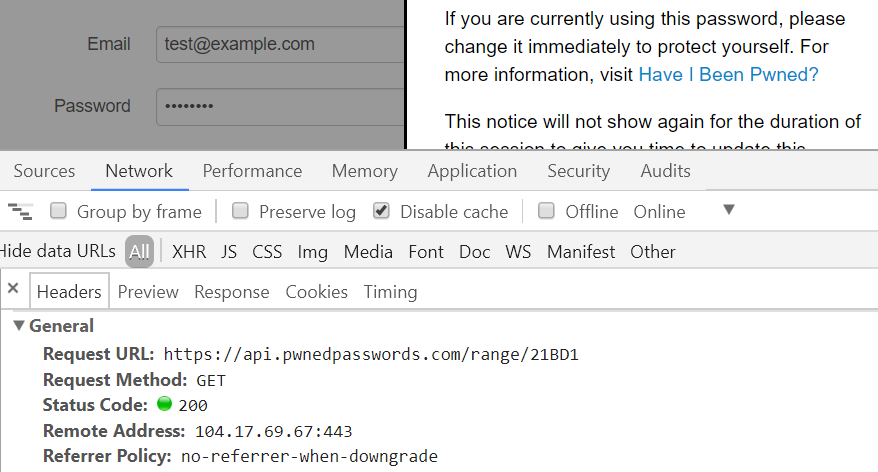
Task: Filter requests by Other
Action: tap(653, 252)
